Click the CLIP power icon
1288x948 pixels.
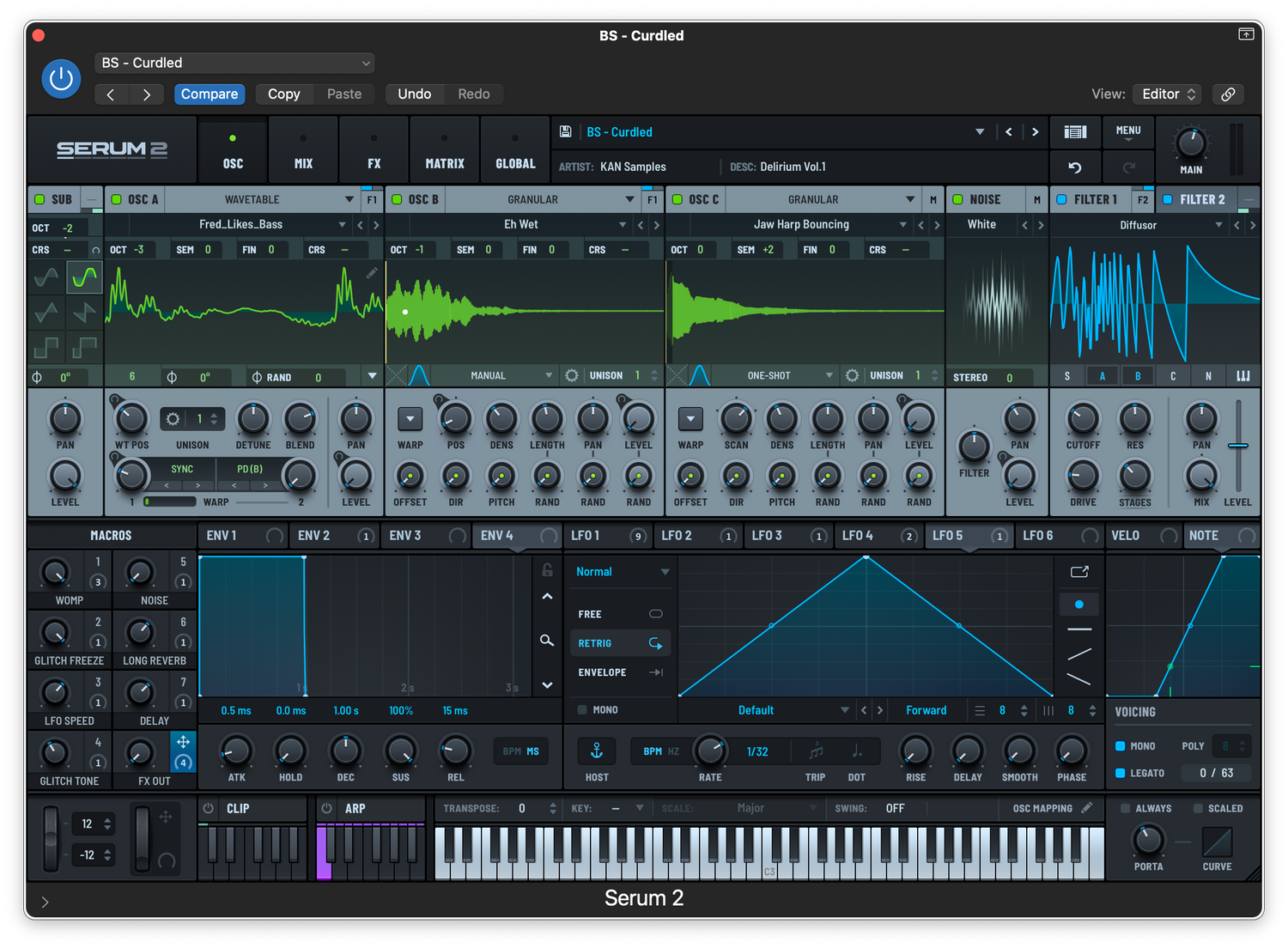click(x=209, y=808)
